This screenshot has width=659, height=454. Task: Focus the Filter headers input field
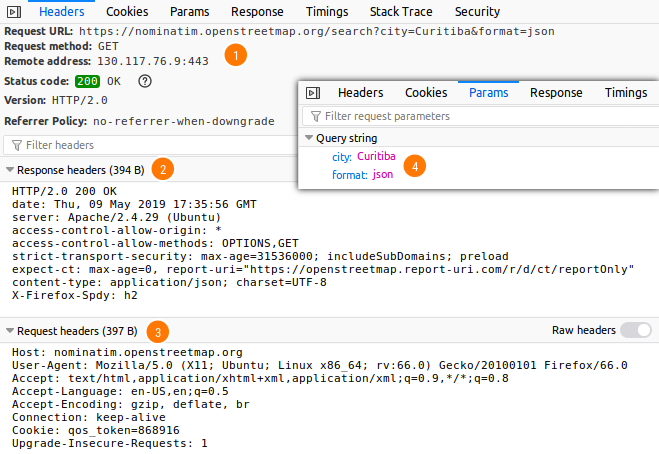pos(150,145)
